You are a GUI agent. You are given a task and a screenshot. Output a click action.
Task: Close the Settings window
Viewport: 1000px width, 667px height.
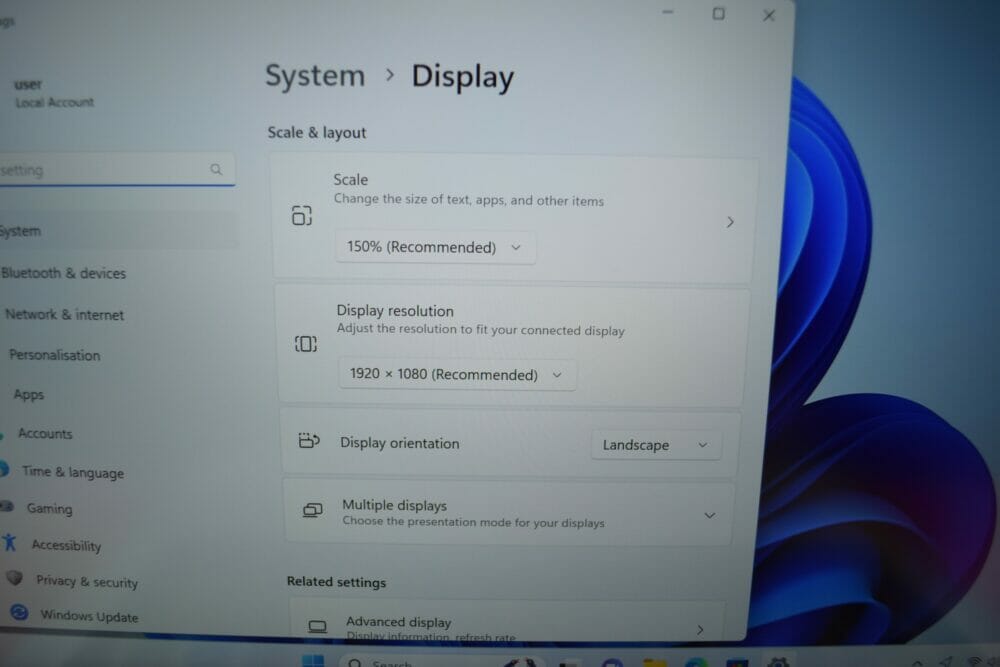[768, 15]
